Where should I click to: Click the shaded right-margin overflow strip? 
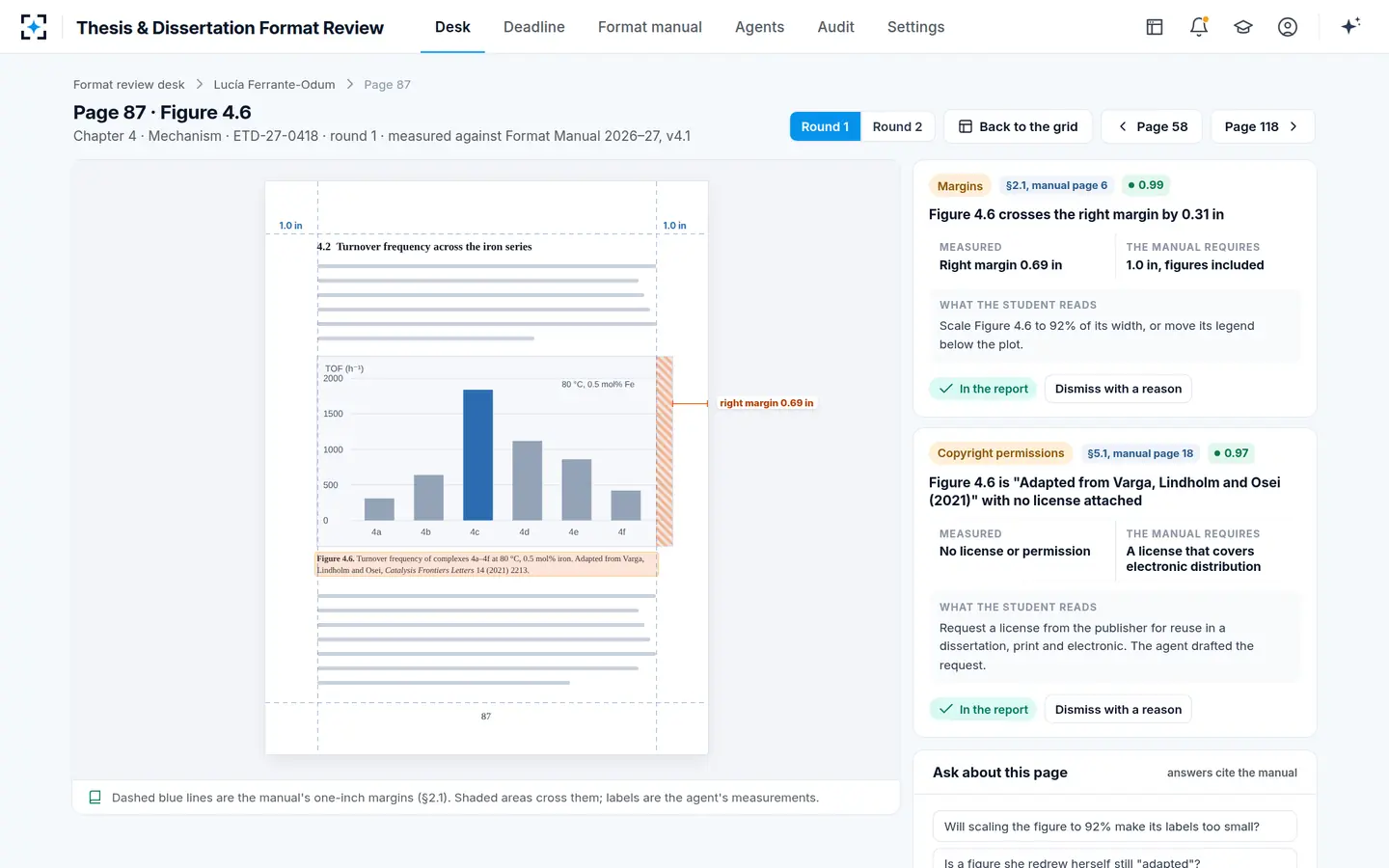pos(665,451)
